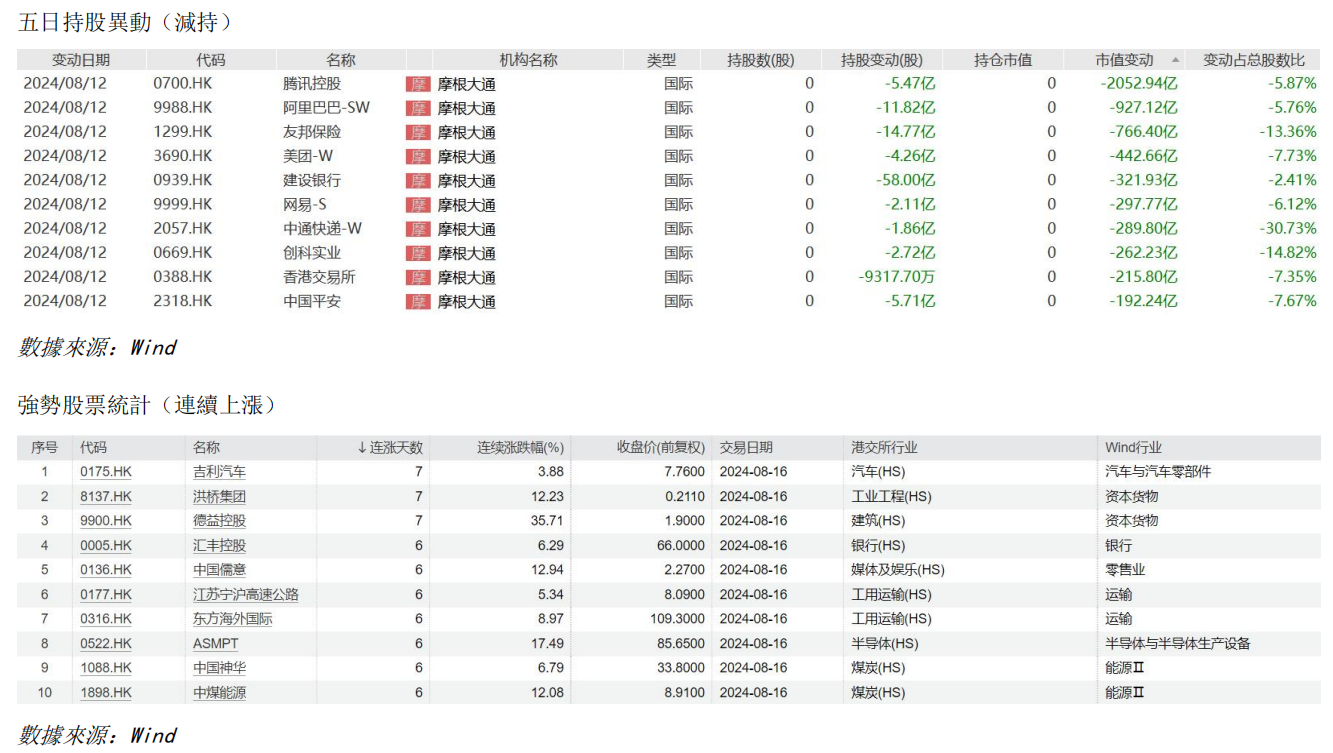Click the 机构名称 column header
This screenshot has height=753, width=1333.
coord(528,60)
